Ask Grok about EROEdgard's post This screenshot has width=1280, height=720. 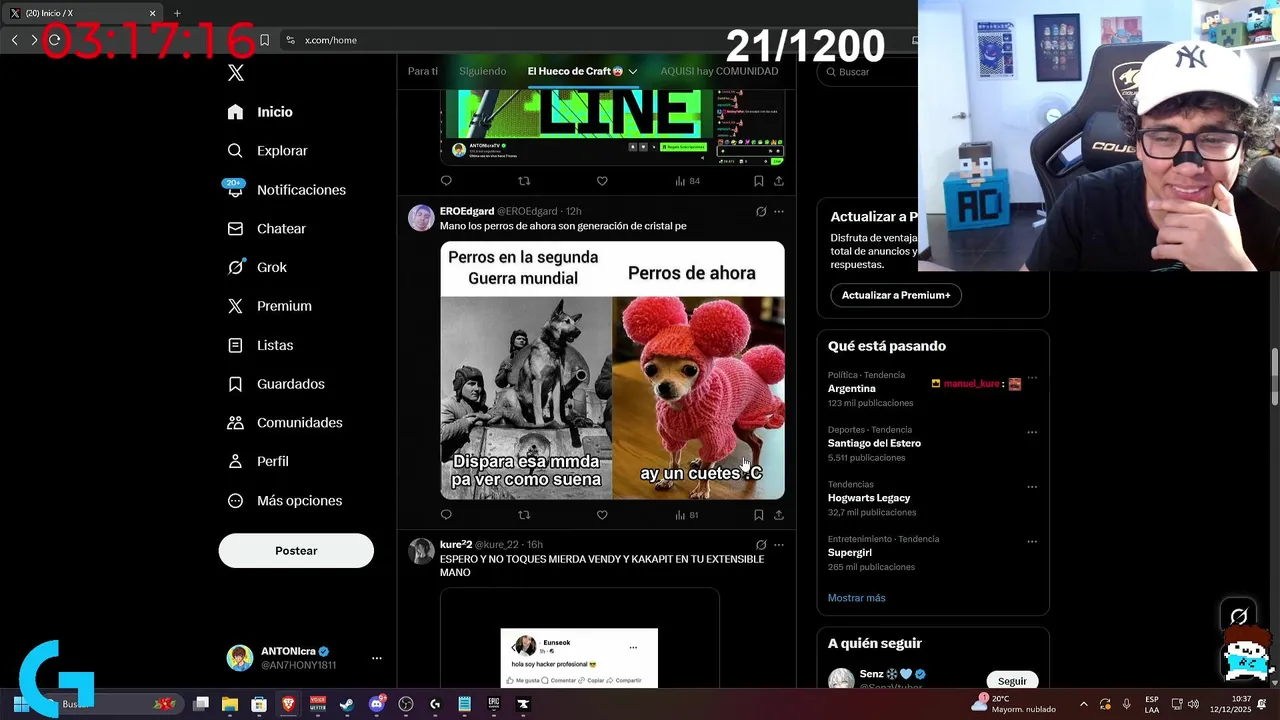coord(761,211)
